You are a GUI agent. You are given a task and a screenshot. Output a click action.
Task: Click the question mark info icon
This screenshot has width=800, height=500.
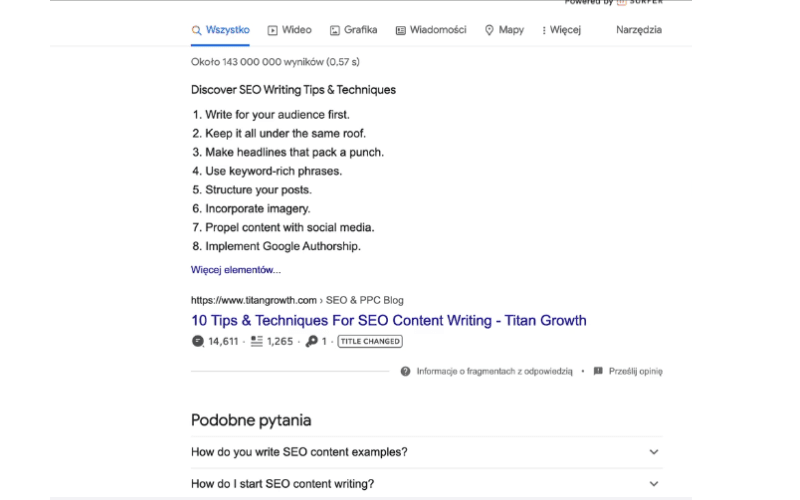[406, 371]
